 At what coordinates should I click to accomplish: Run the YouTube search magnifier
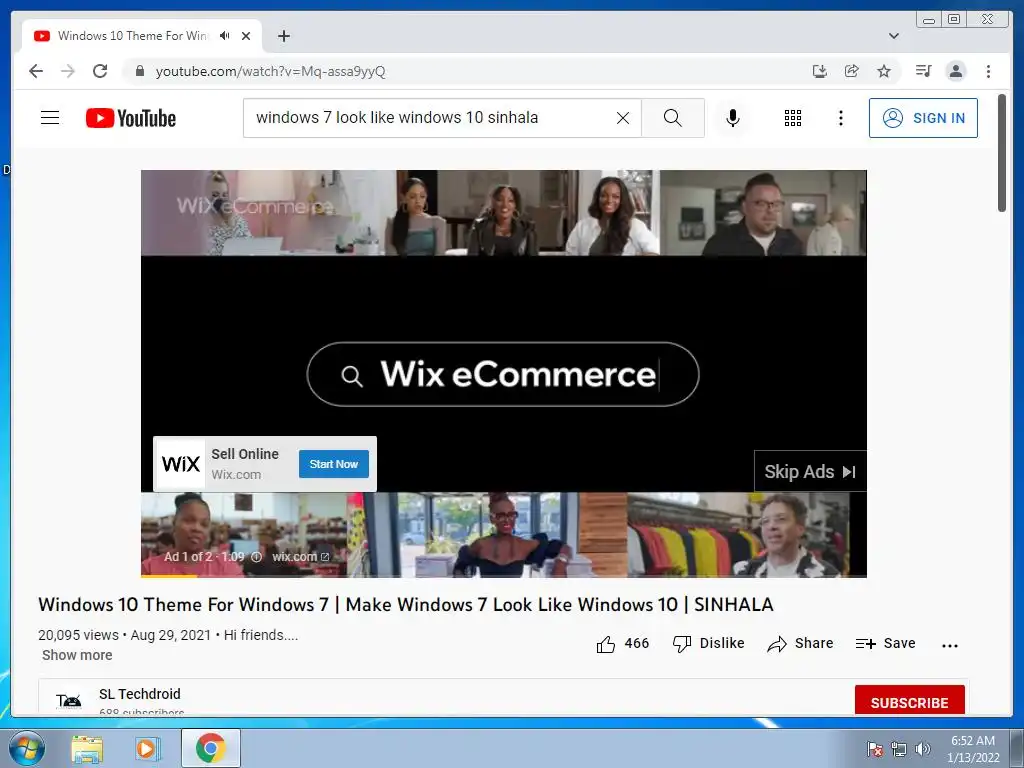(673, 118)
